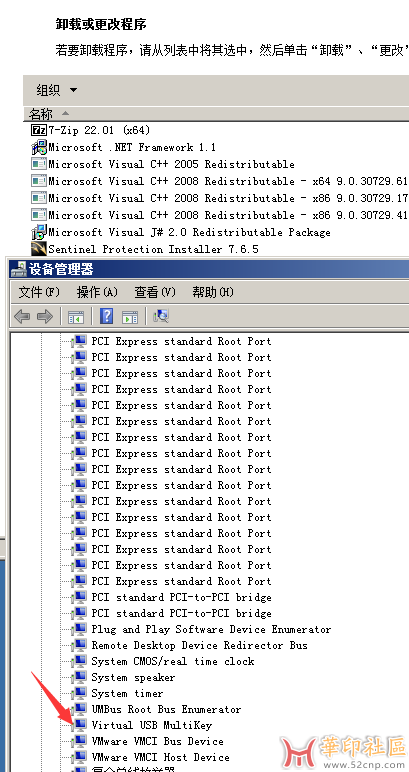This screenshot has width=409, height=772.
Task: Click the System speaker device icon
Action: pos(78,677)
